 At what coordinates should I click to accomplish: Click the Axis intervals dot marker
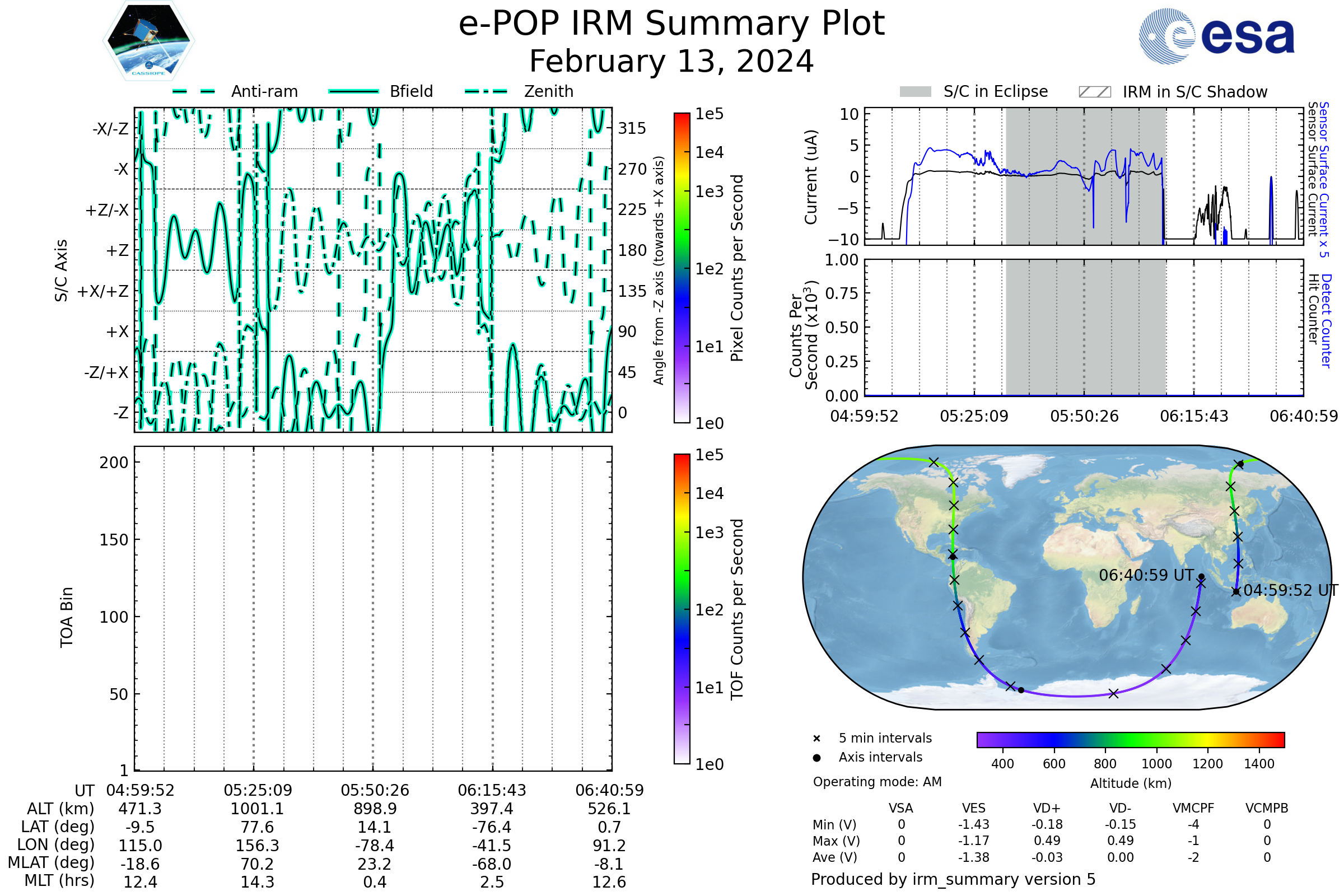coord(816,758)
